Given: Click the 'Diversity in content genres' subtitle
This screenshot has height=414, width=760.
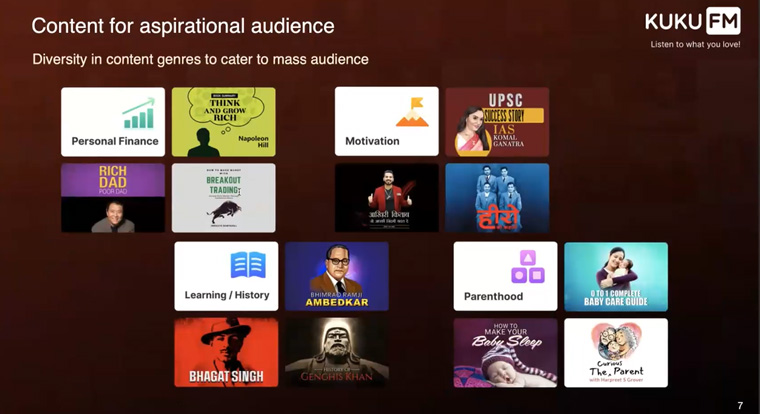Looking at the screenshot, I should (x=200, y=59).
